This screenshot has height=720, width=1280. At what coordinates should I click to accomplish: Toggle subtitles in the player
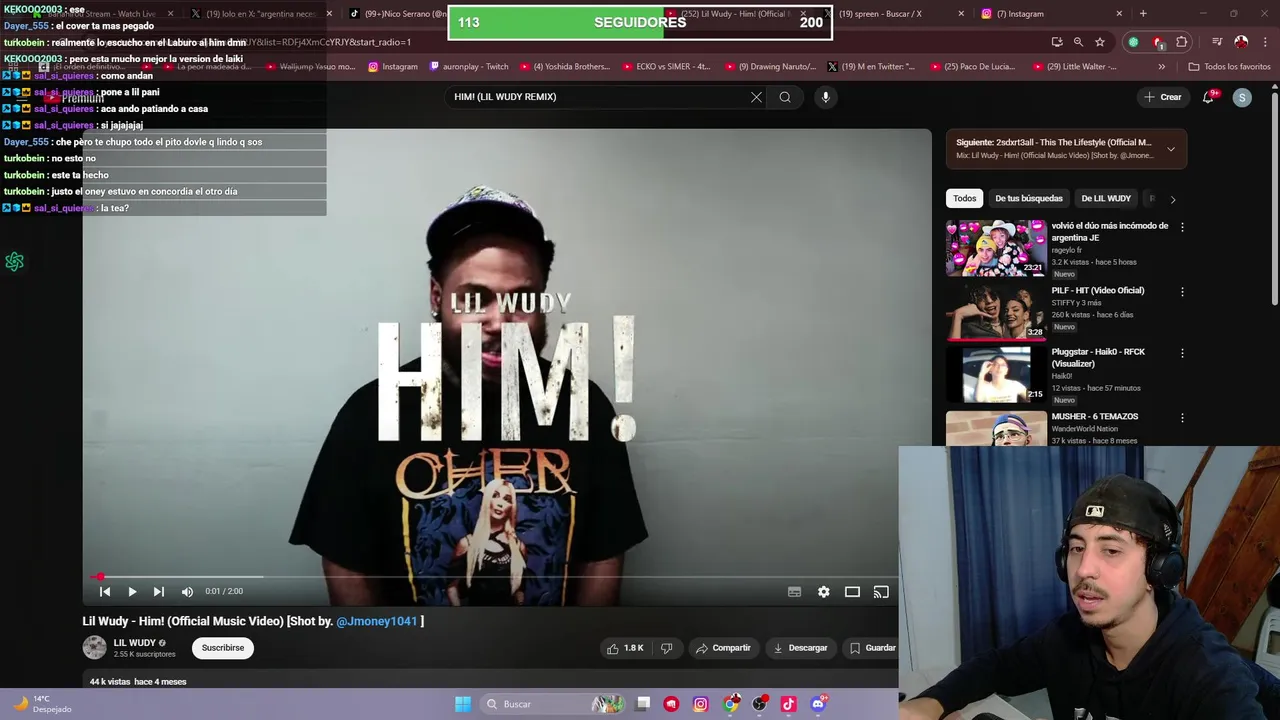[794, 592]
